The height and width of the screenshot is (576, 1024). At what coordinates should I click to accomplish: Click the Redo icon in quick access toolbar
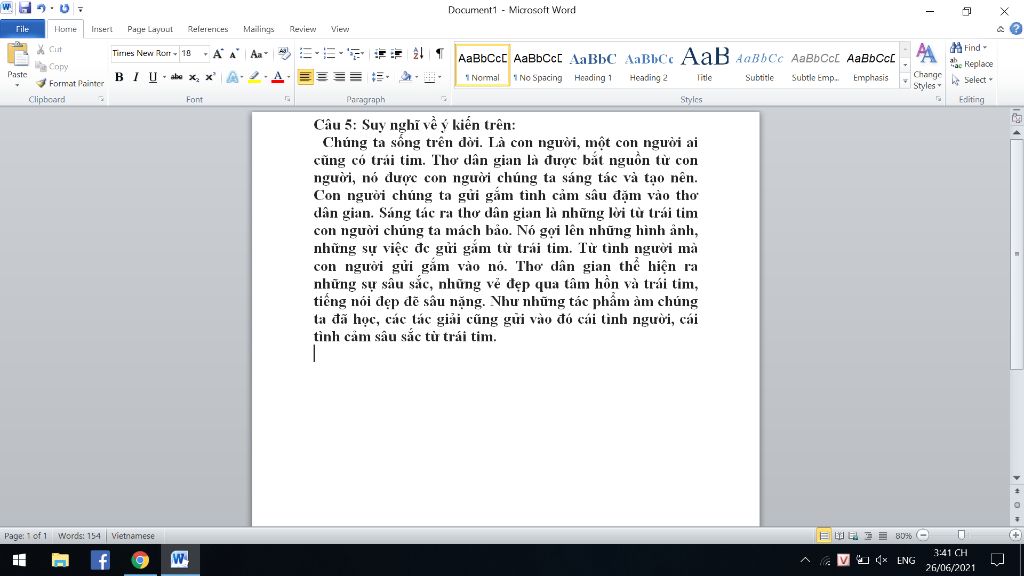[x=64, y=8]
